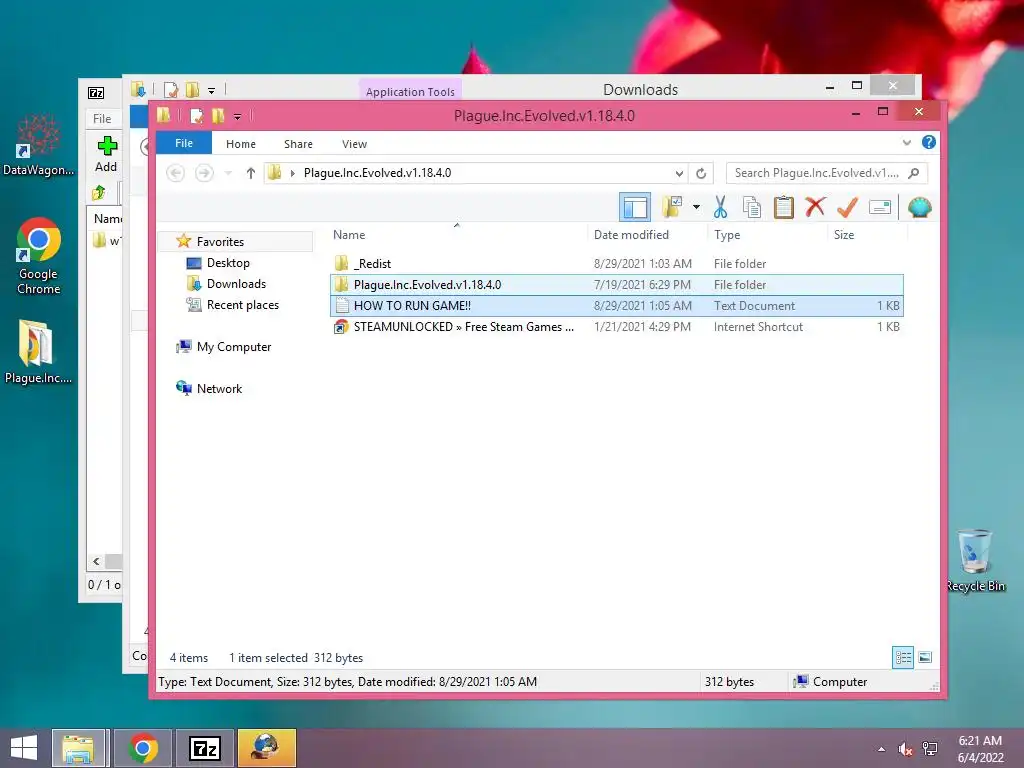Open the recent locations dropdown arrow
Image resolution: width=1024 pixels, height=768 pixels.
click(228, 173)
